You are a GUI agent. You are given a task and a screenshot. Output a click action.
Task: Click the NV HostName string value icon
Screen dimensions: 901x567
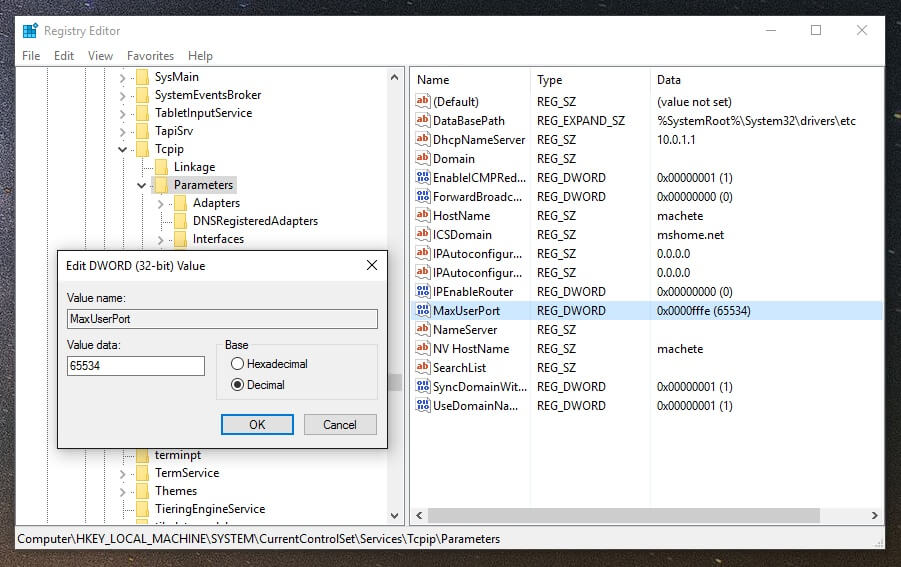(x=423, y=348)
